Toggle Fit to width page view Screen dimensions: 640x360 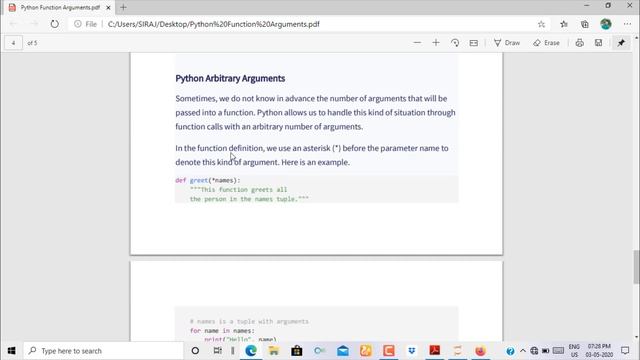473,43
